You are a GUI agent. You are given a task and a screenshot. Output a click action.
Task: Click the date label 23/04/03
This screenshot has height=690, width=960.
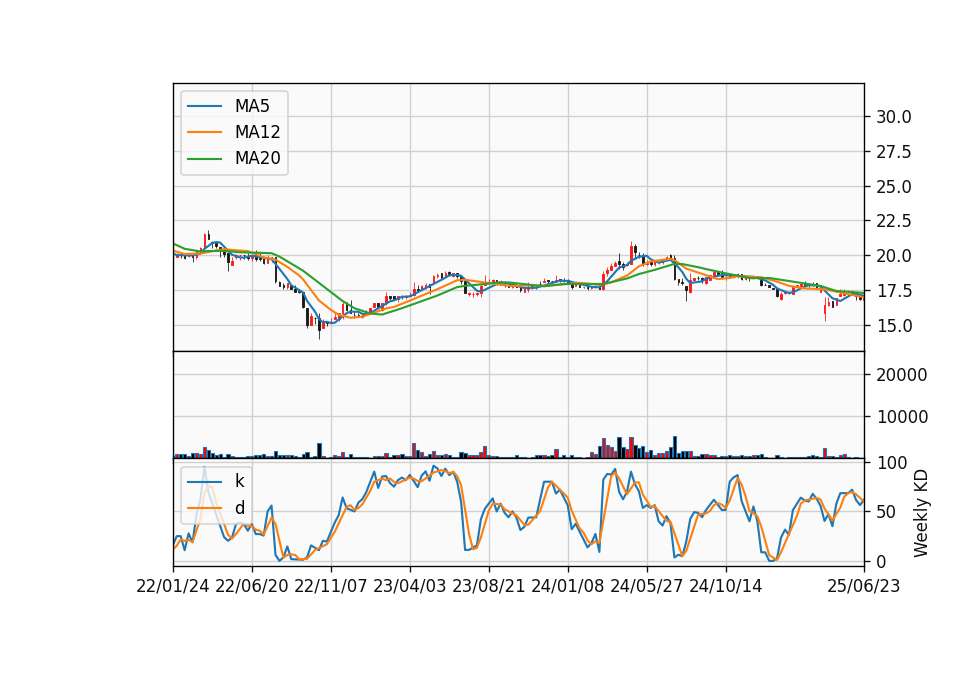click(410, 586)
